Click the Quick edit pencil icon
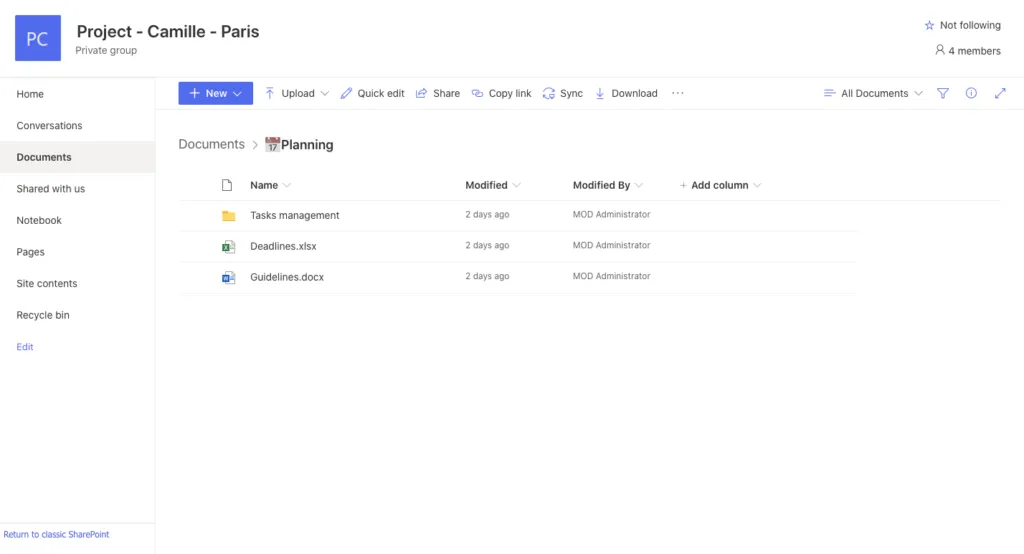This screenshot has width=1024, height=554. click(x=346, y=93)
